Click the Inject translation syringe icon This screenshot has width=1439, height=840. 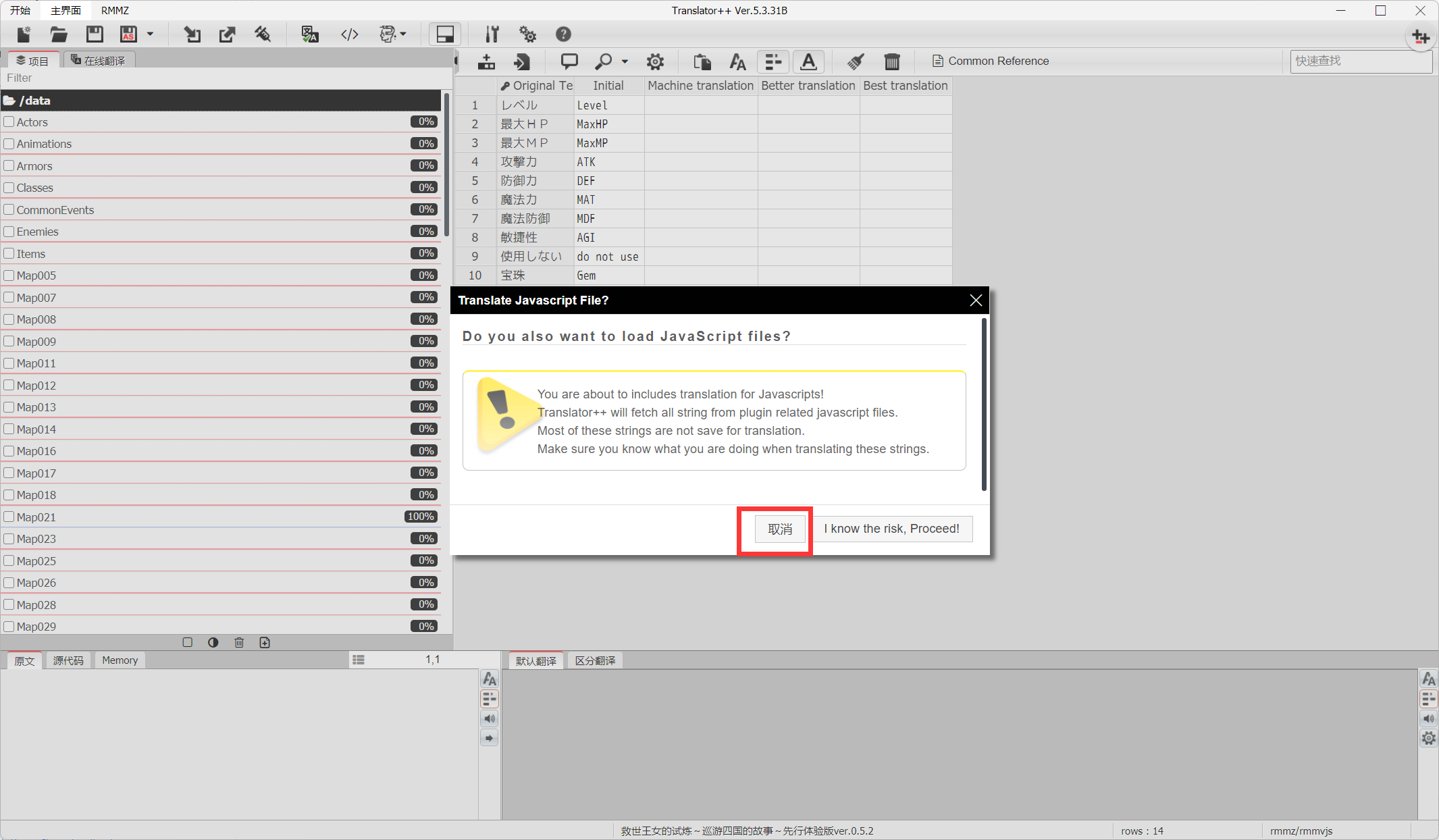click(263, 34)
